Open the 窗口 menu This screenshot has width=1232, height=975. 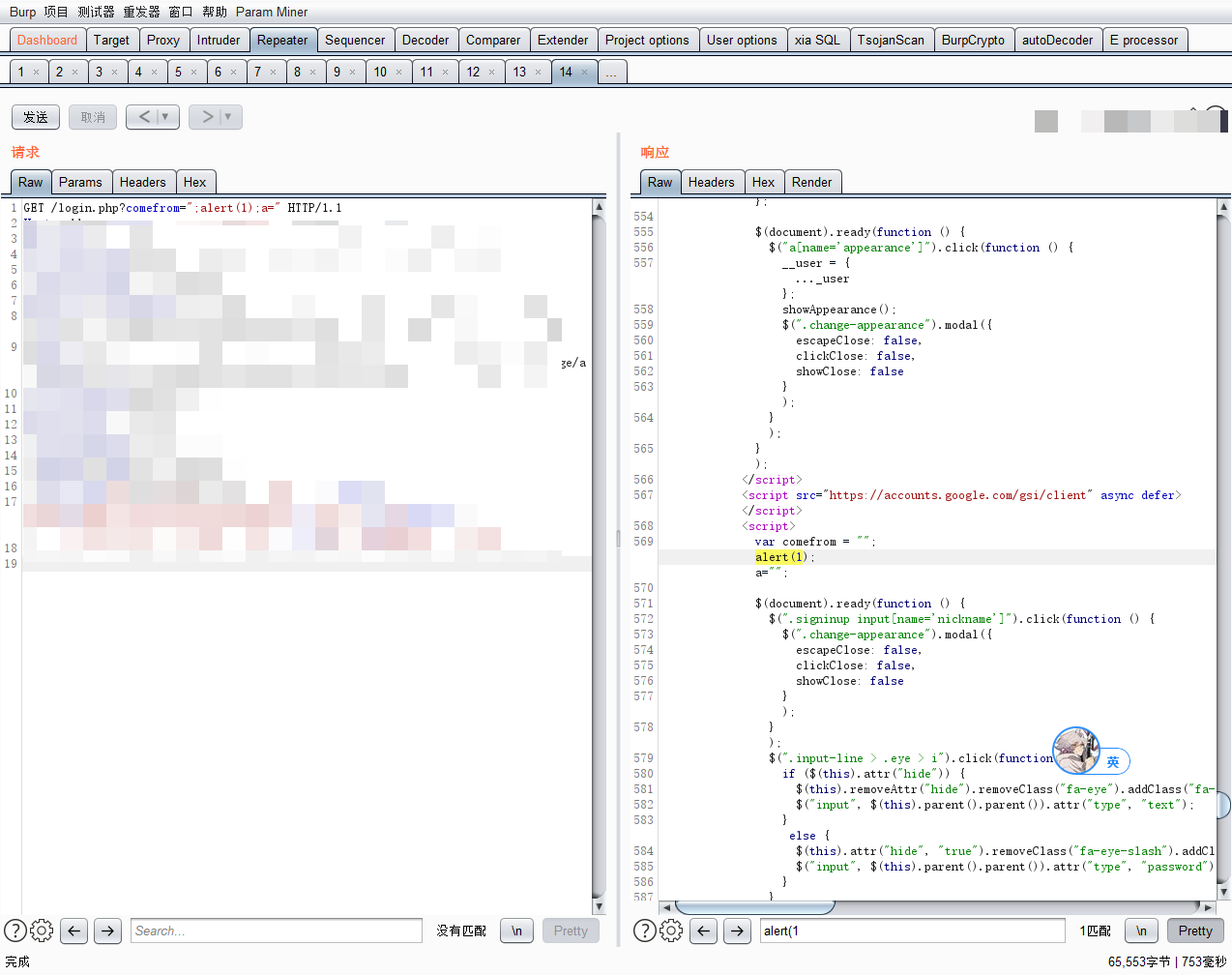[181, 12]
